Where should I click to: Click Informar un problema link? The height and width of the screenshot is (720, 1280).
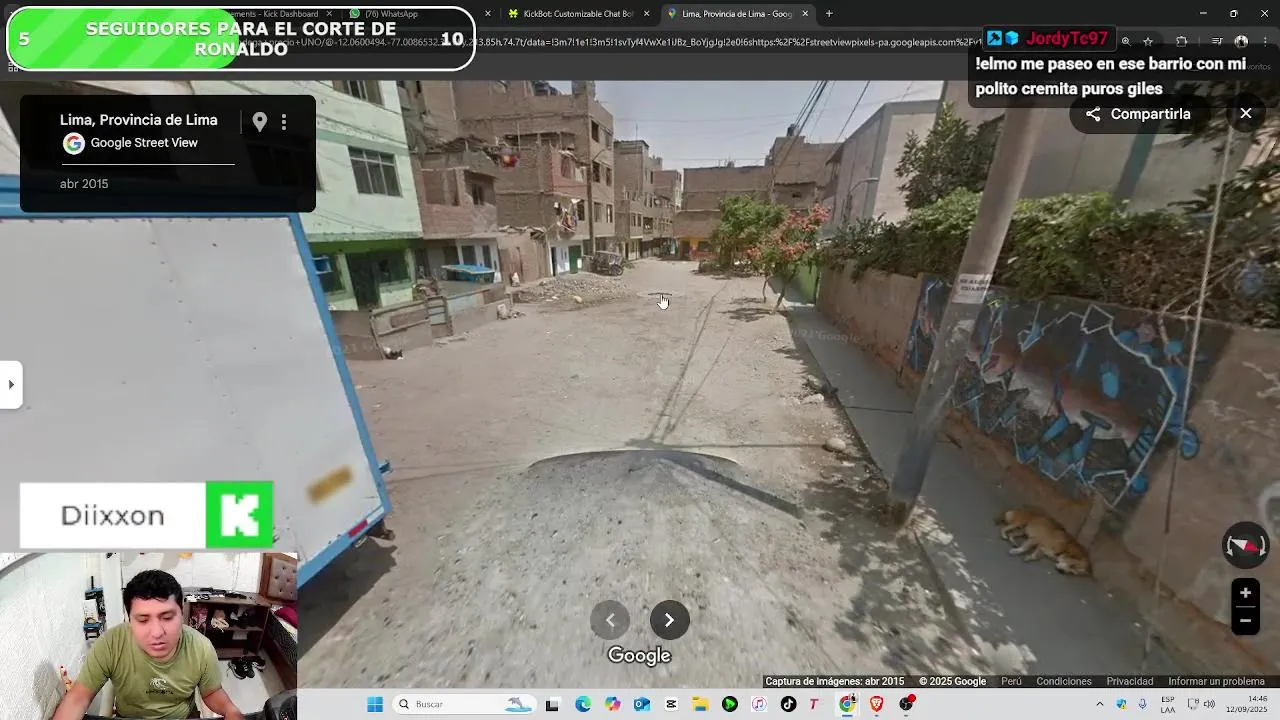1216,681
